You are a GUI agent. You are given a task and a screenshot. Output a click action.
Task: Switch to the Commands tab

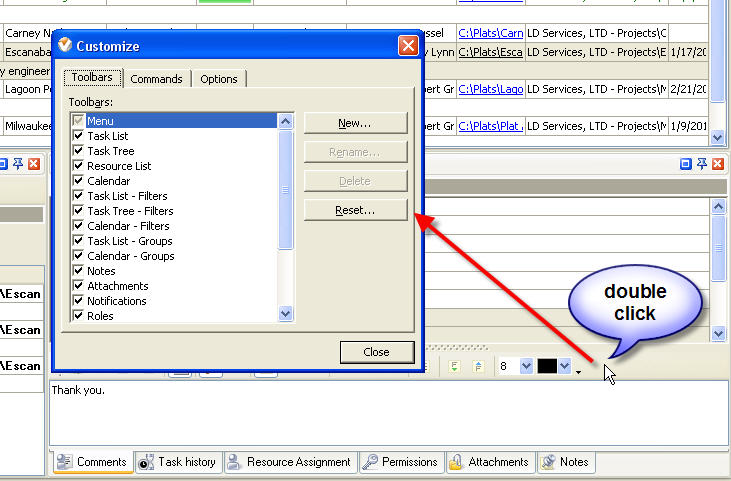(x=156, y=79)
